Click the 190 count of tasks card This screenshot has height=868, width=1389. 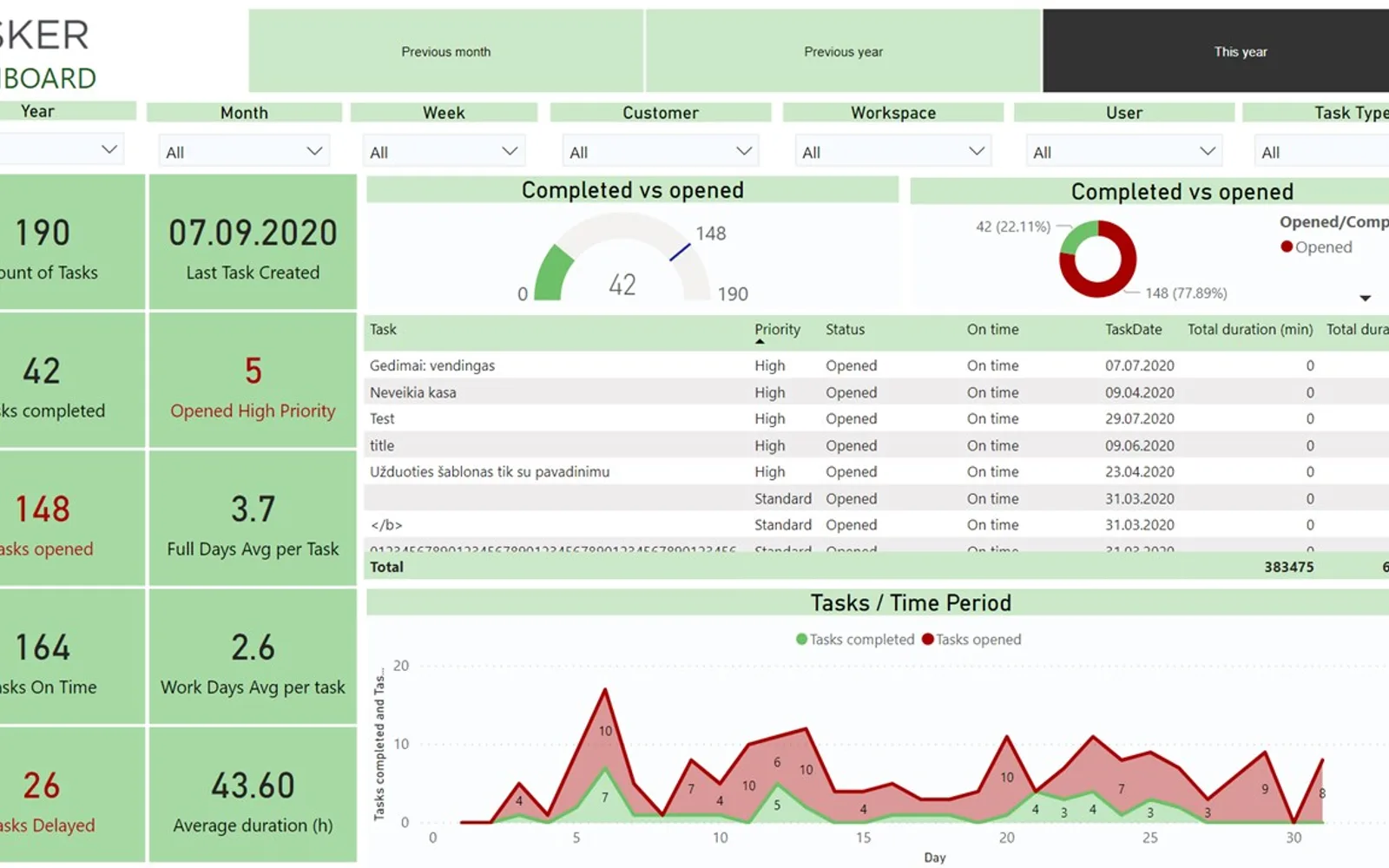pos(72,242)
